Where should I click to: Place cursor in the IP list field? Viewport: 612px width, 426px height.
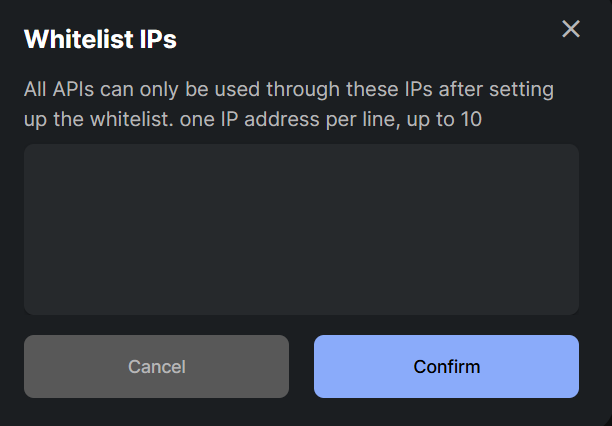301,229
